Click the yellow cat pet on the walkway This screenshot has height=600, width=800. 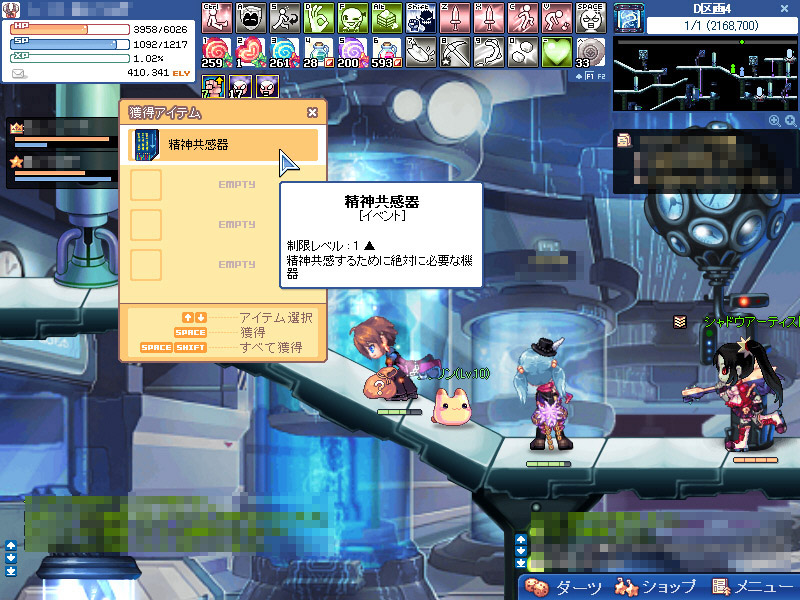452,406
